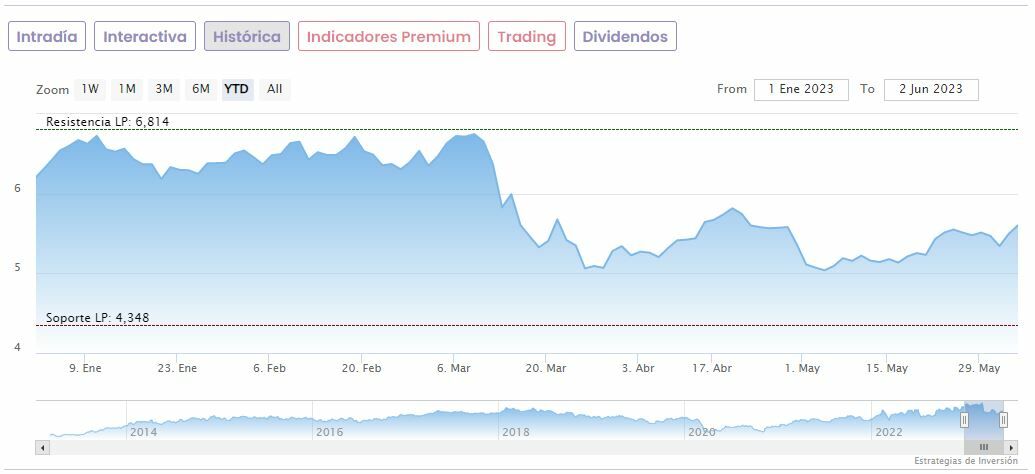
Task: Open the Estrategias de Inversión credit link
Action: pos(965,461)
